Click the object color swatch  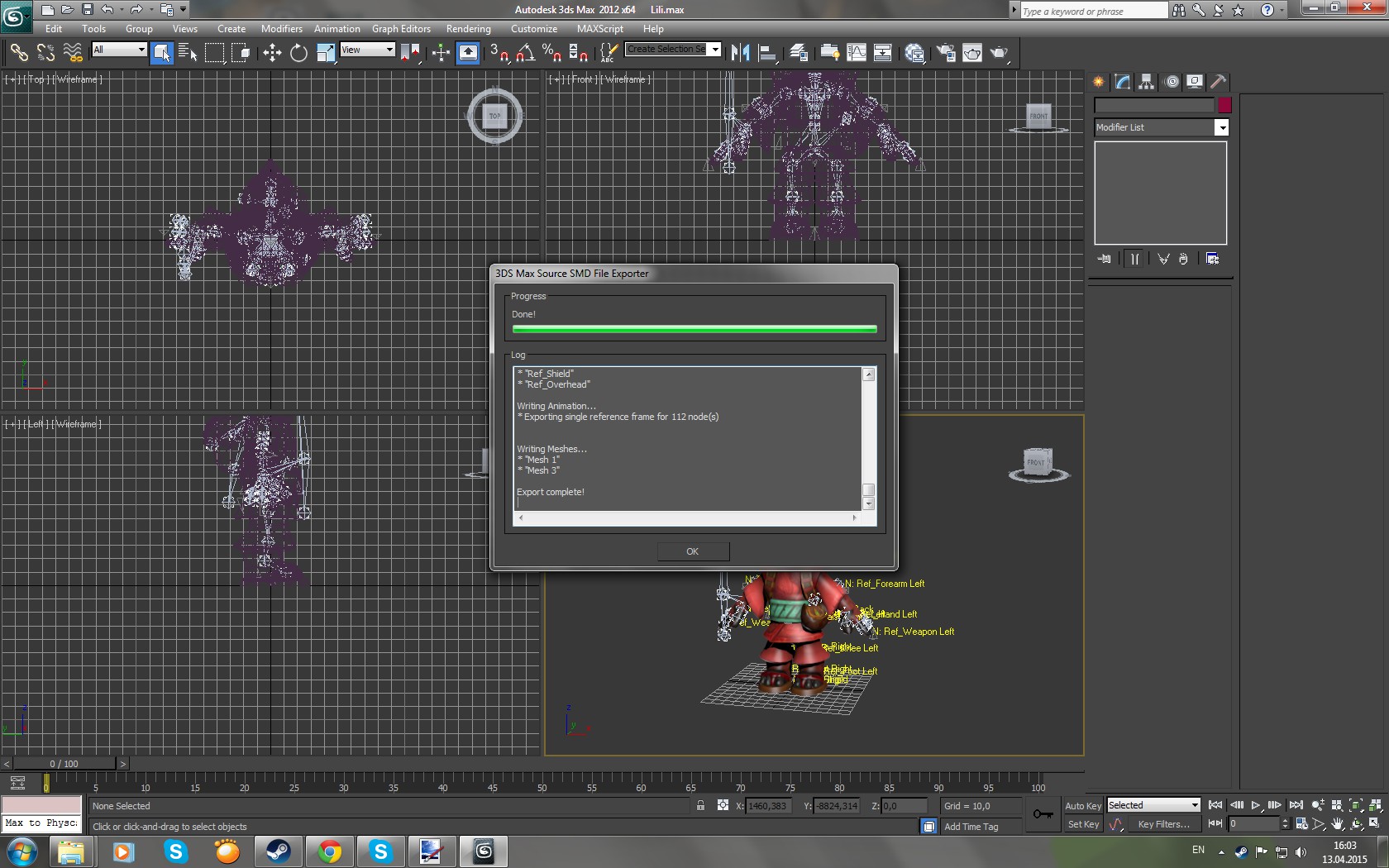click(x=1224, y=105)
